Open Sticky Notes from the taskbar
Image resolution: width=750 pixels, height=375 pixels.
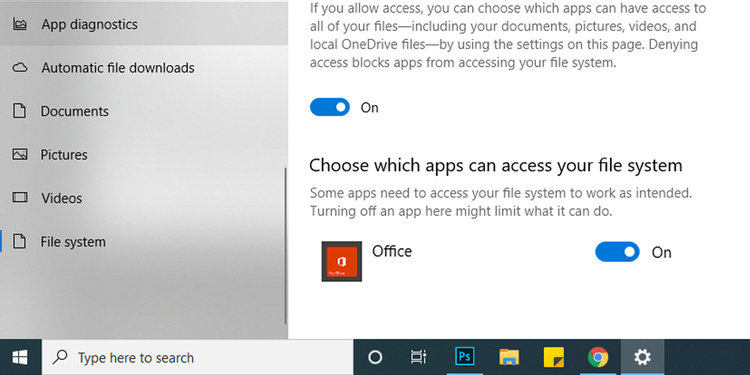pyautogui.click(x=554, y=357)
